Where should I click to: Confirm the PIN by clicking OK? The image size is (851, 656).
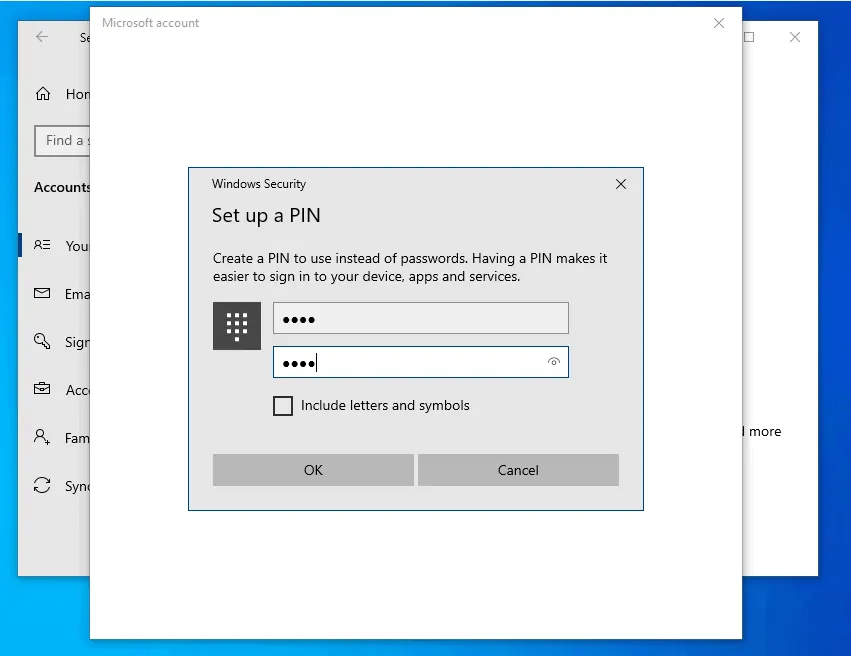[313, 469]
